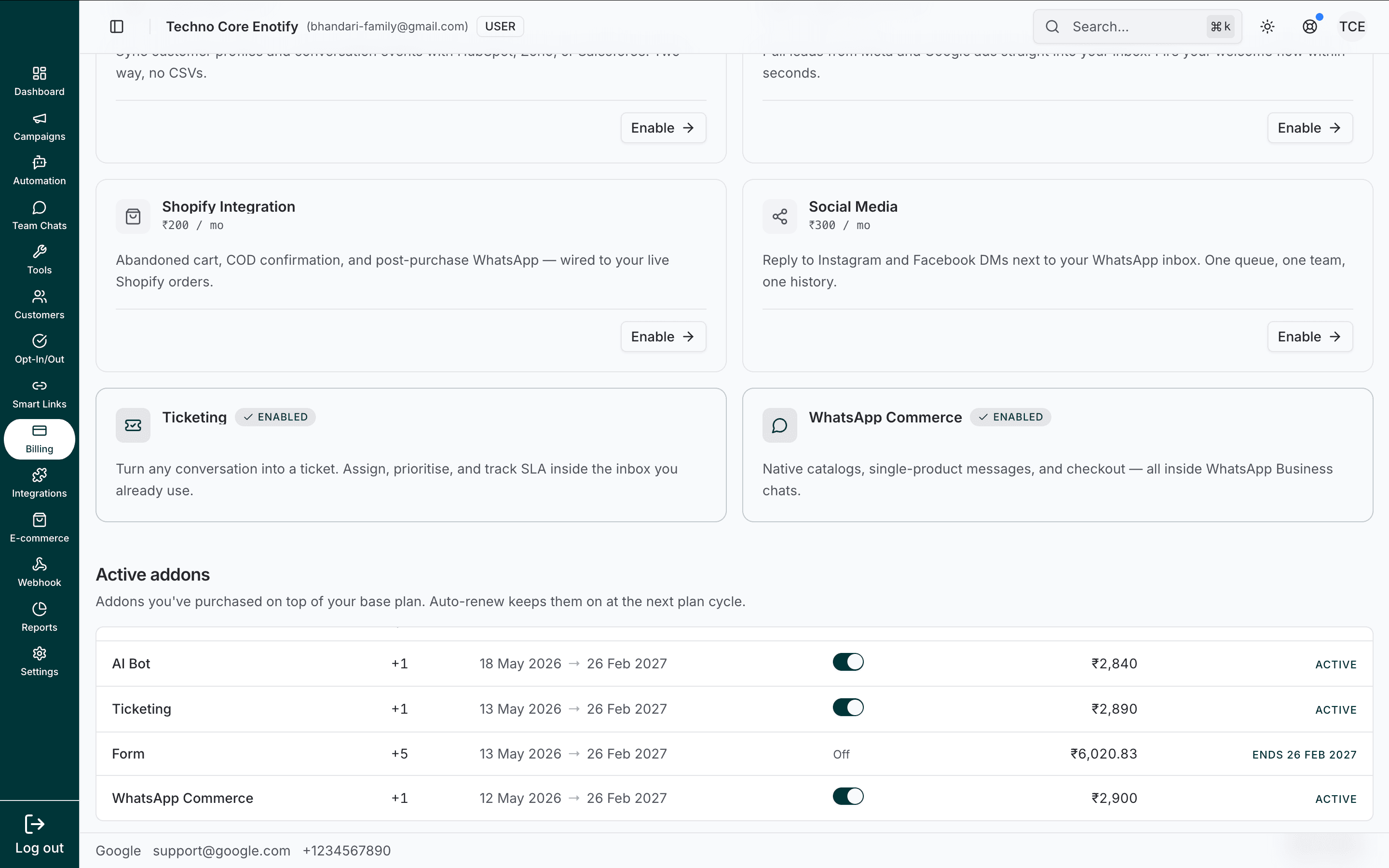Click the WhatsApp Commerce chat icon
Viewport: 1389px width, 868px height.
pos(779,425)
